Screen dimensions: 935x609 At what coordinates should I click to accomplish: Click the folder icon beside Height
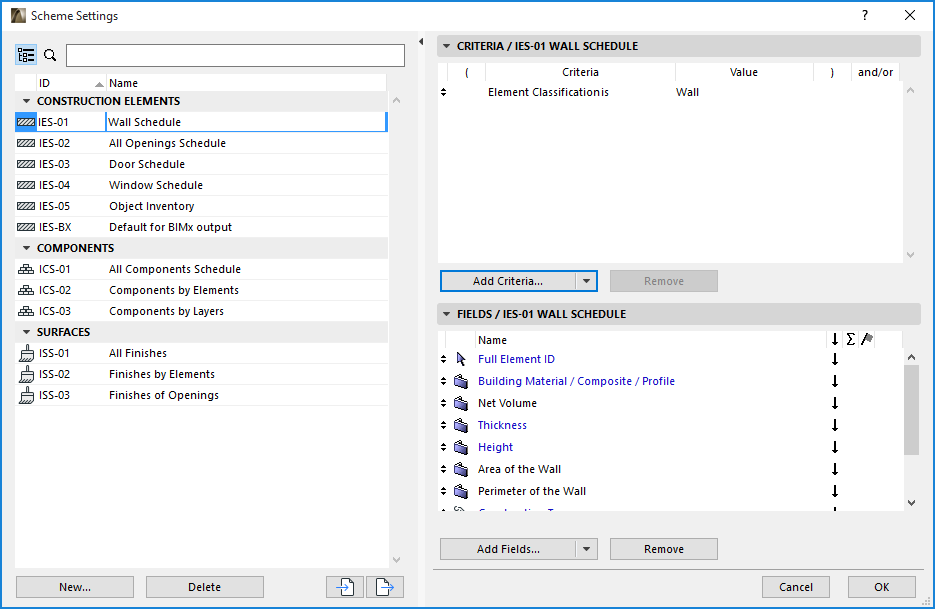[x=461, y=447]
